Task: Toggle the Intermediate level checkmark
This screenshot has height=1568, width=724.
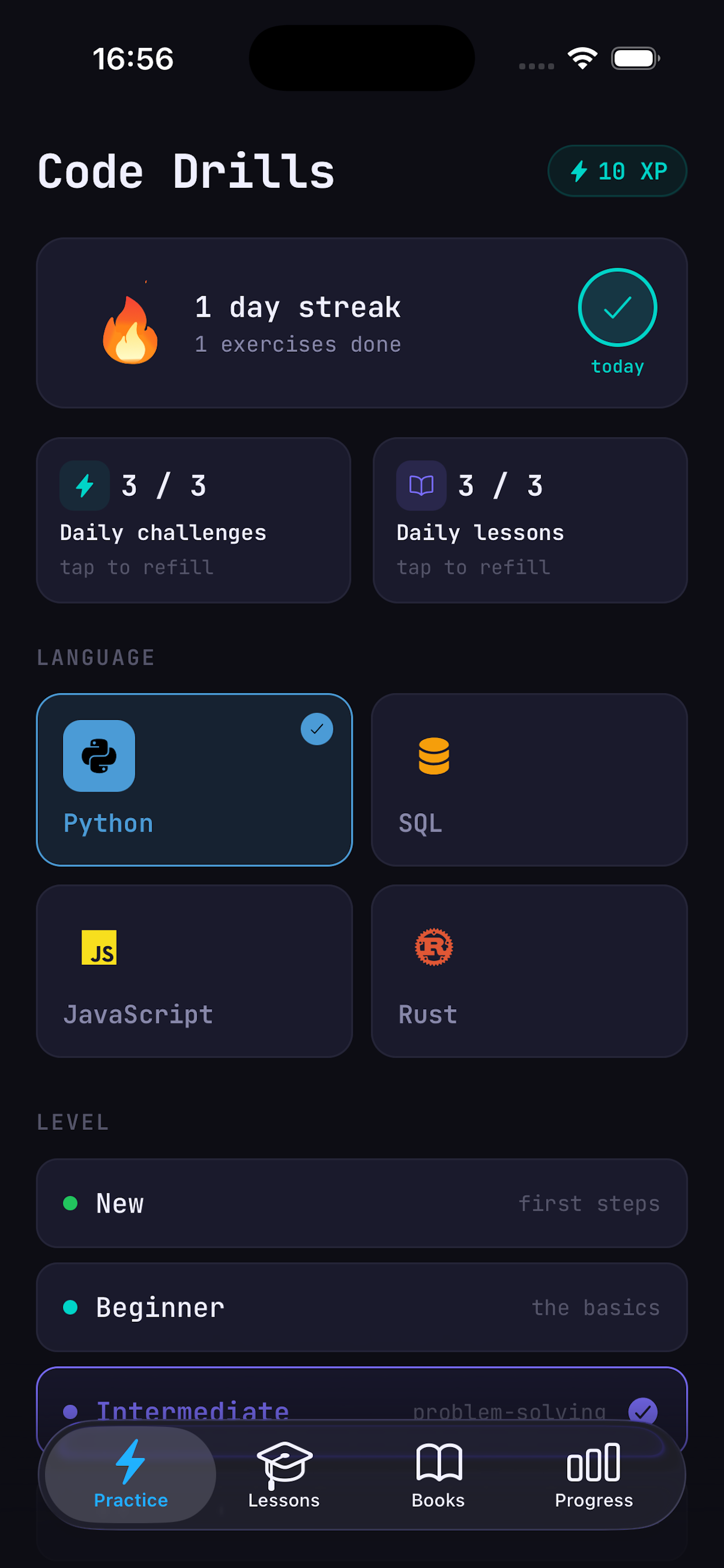Action: tap(642, 1410)
